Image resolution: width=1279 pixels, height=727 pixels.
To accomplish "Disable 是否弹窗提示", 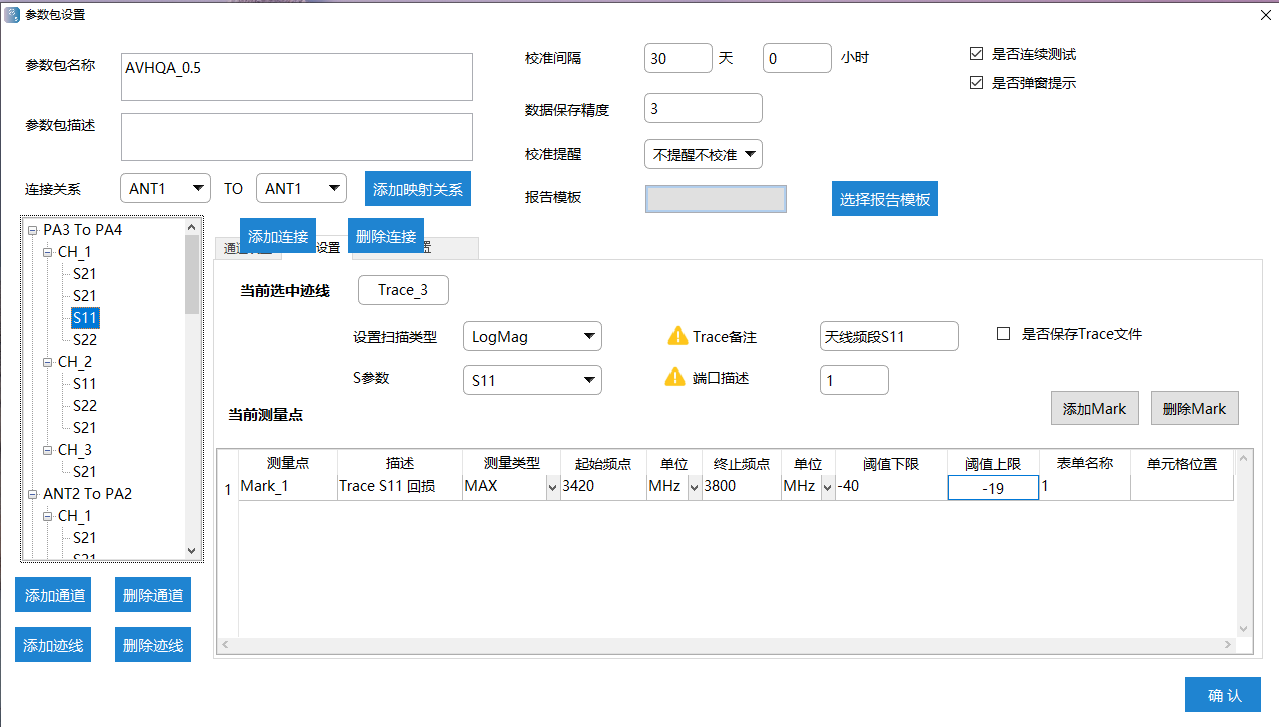I will [x=976, y=83].
